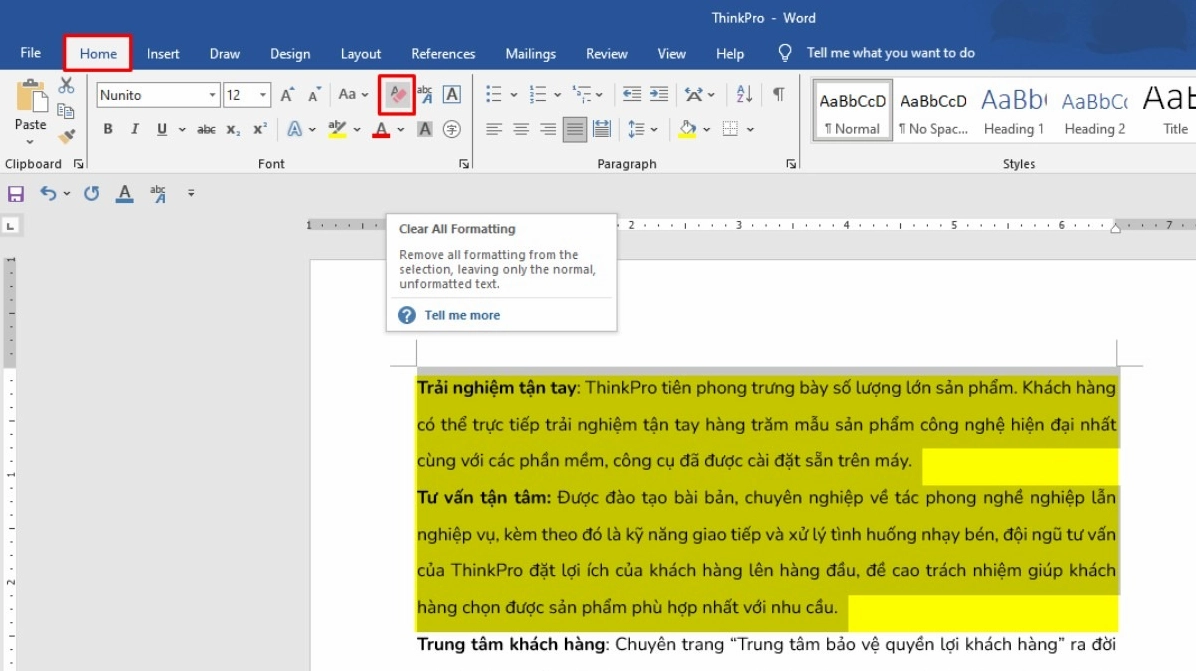This screenshot has height=671, width=1196.
Task: Align text to the right
Action: 548,130
